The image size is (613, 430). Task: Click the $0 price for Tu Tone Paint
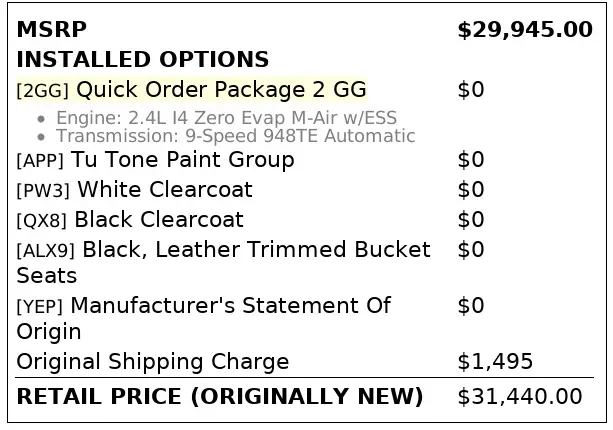click(x=470, y=160)
